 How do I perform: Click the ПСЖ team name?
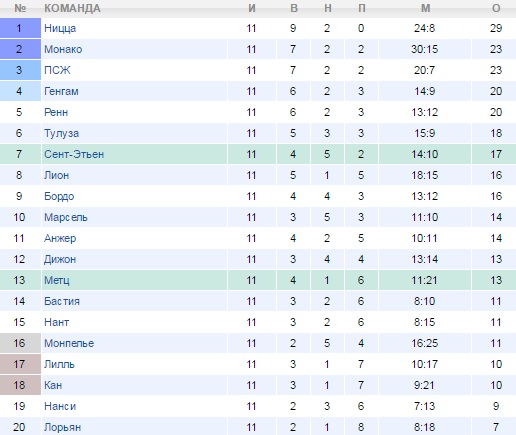pyautogui.click(x=57, y=70)
